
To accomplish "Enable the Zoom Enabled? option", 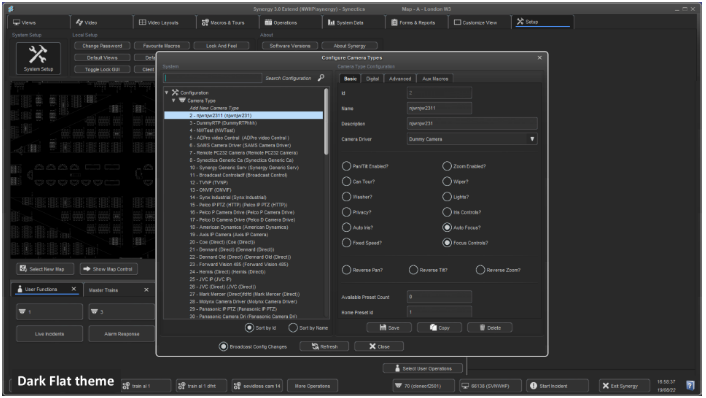I will 447,166.
